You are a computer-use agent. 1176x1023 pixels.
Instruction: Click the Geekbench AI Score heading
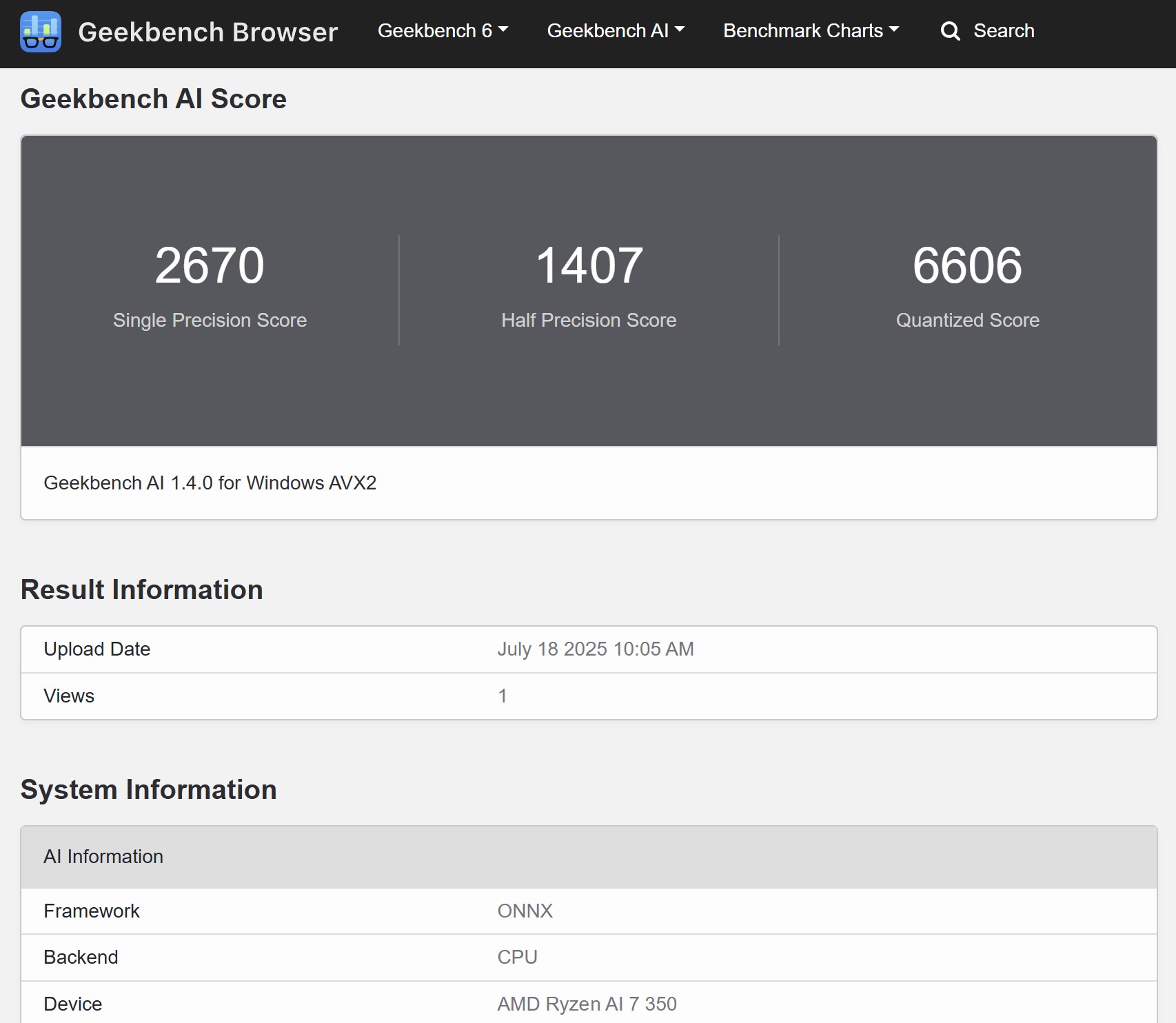[153, 99]
